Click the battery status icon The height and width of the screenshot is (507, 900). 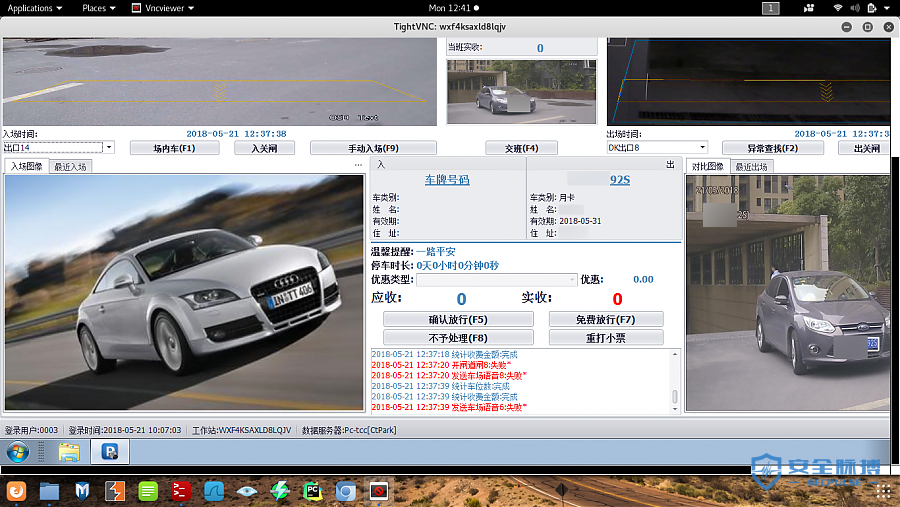tap(872, 8)
